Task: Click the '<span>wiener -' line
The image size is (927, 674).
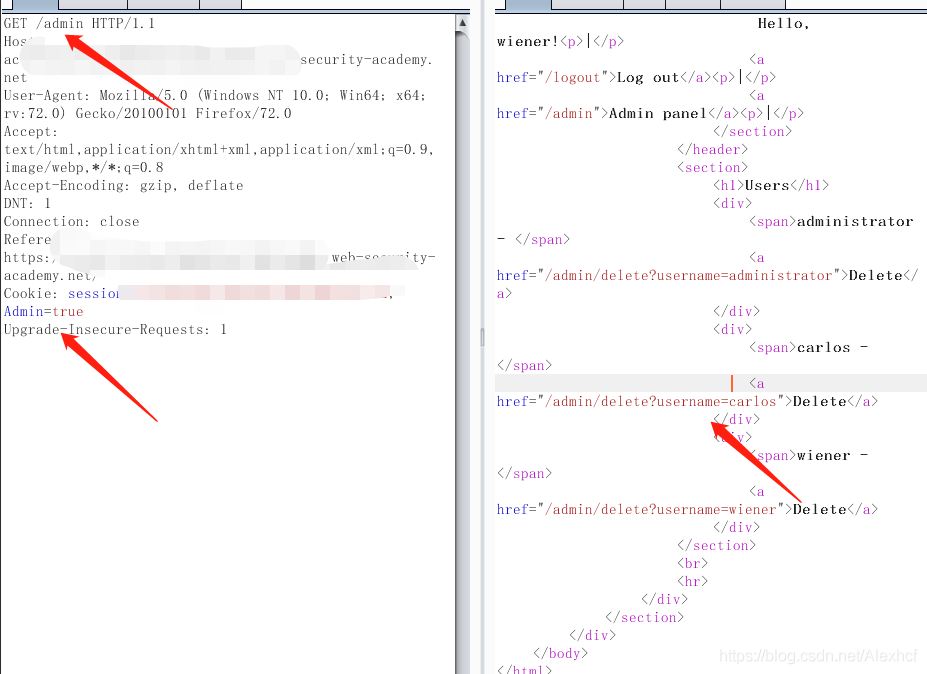Action: (808, 456)
